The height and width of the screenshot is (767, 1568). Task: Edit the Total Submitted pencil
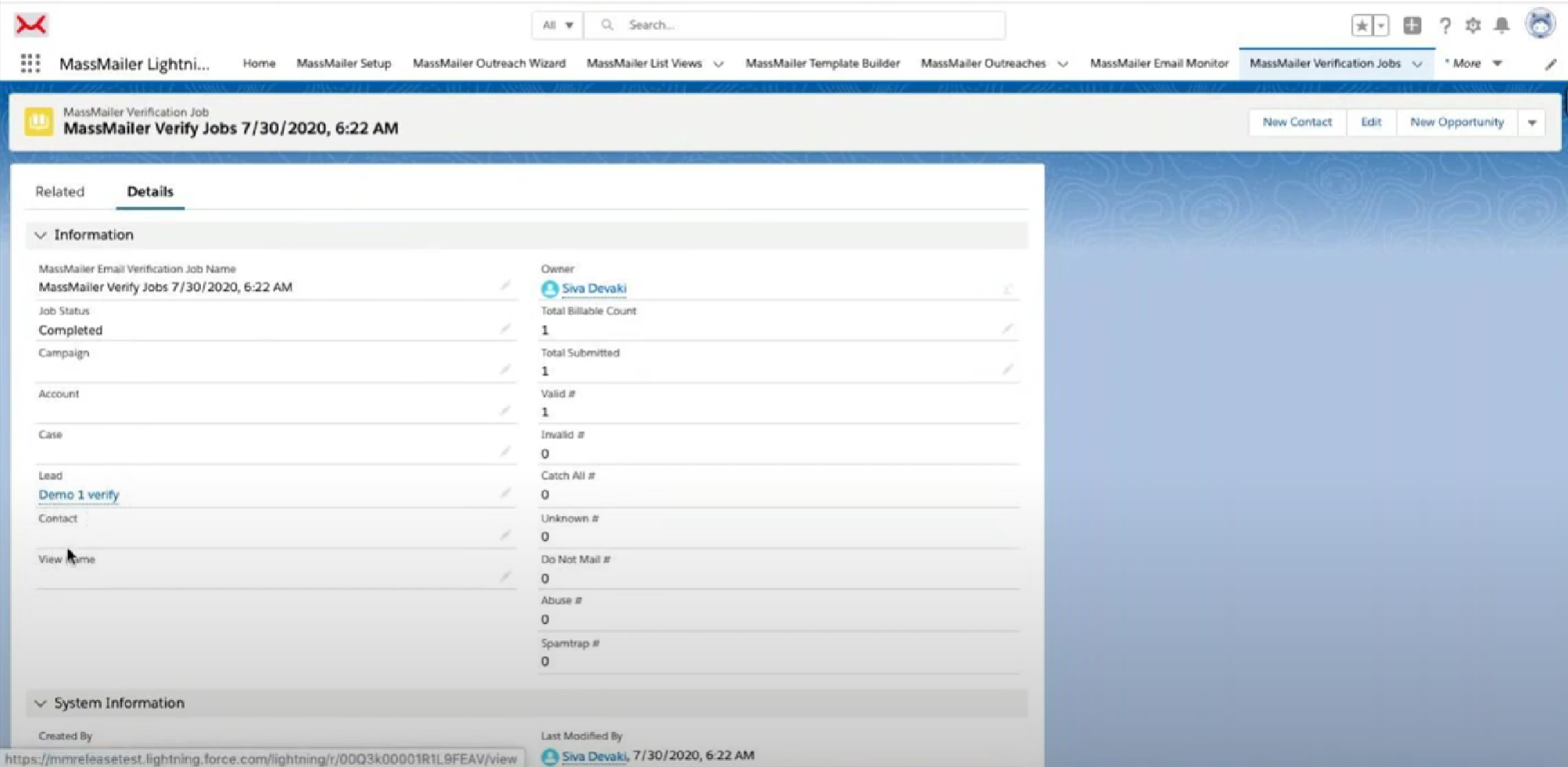pyautogui.click(x=1007, y=369)
